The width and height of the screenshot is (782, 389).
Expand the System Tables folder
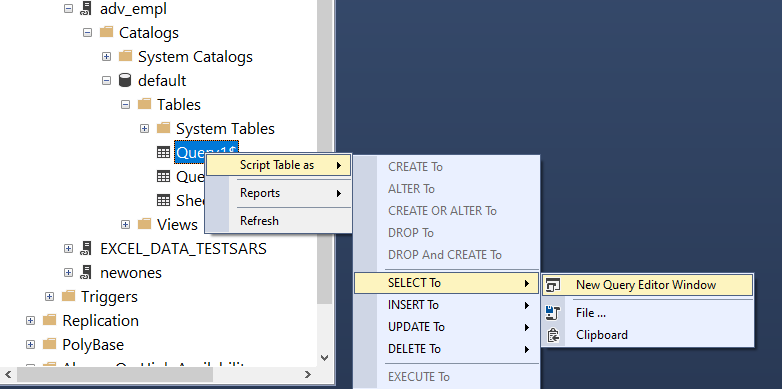144,129
